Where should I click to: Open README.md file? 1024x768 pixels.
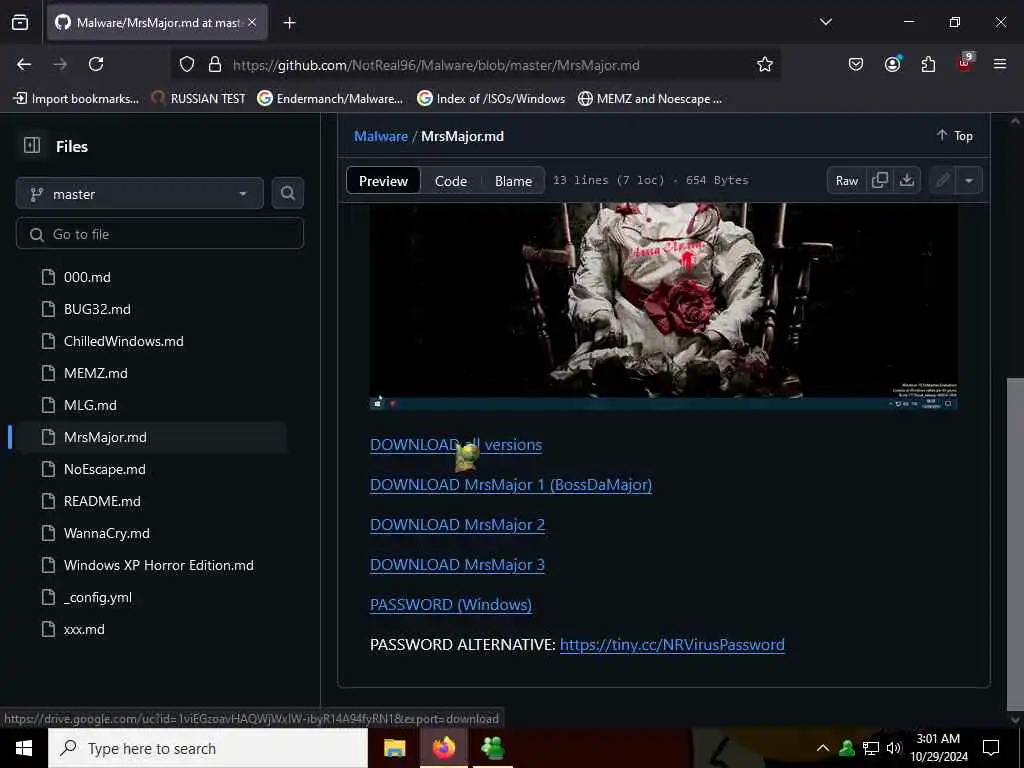click(102, 501)
